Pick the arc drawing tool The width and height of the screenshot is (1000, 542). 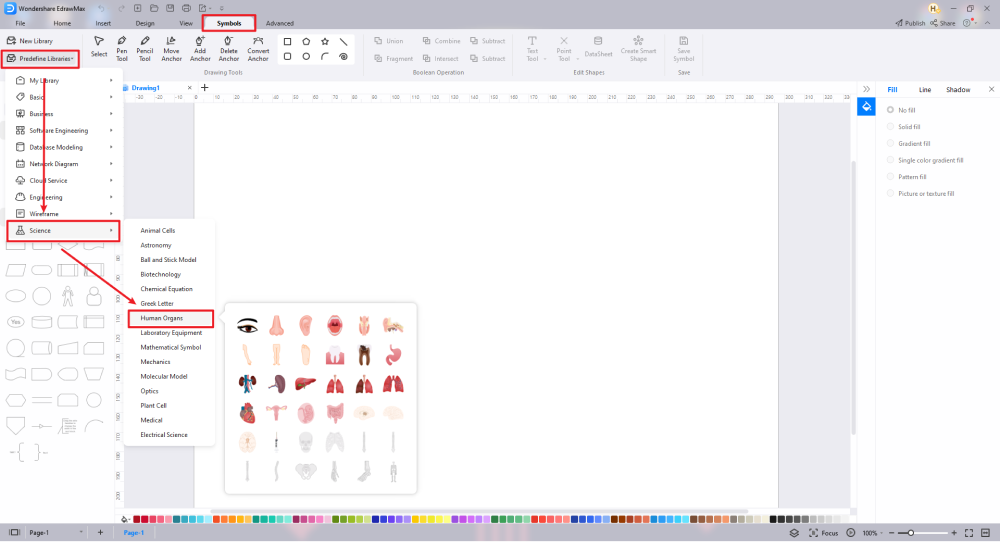[x=325, y=57]
